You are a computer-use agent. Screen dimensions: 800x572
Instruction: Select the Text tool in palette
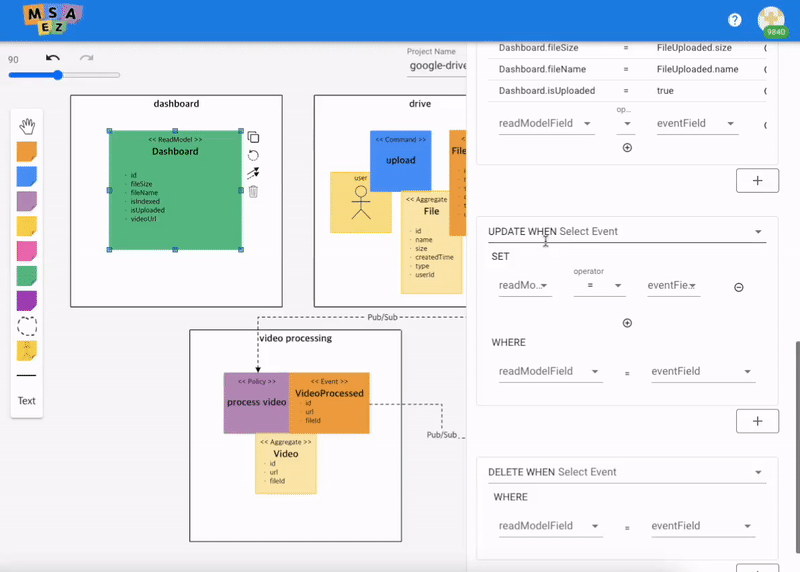point(27,401)
